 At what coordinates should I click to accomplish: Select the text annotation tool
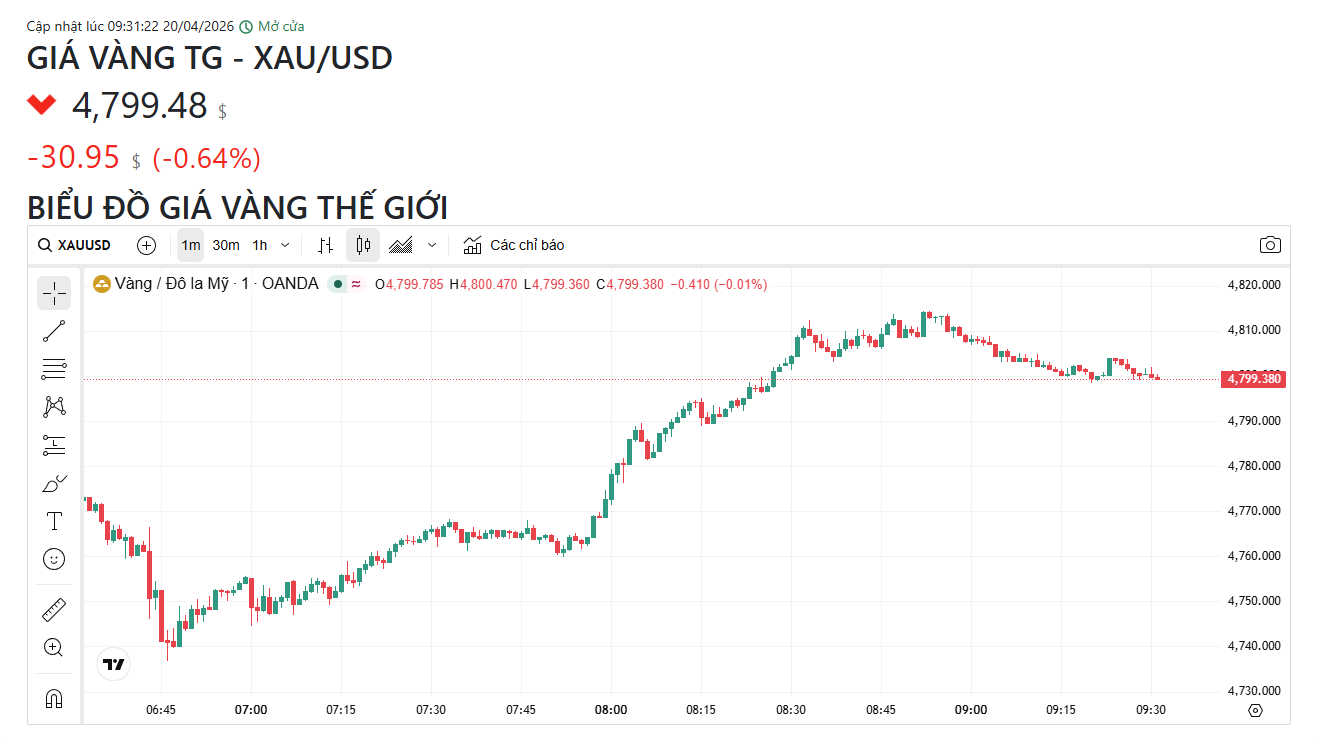[x=54, y=521]
